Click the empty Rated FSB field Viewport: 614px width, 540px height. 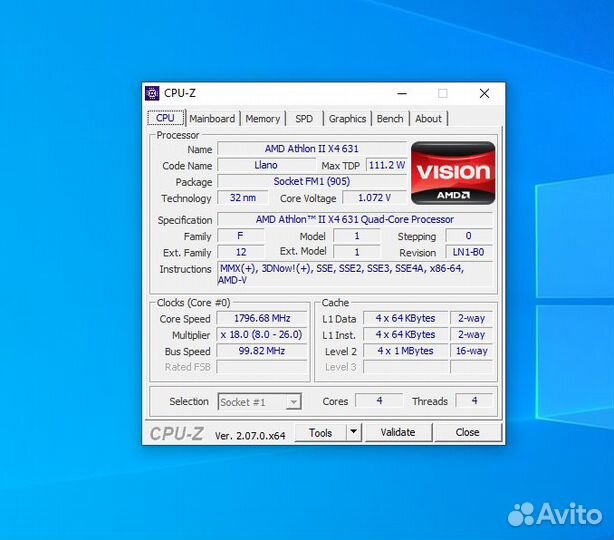point(262,367)
